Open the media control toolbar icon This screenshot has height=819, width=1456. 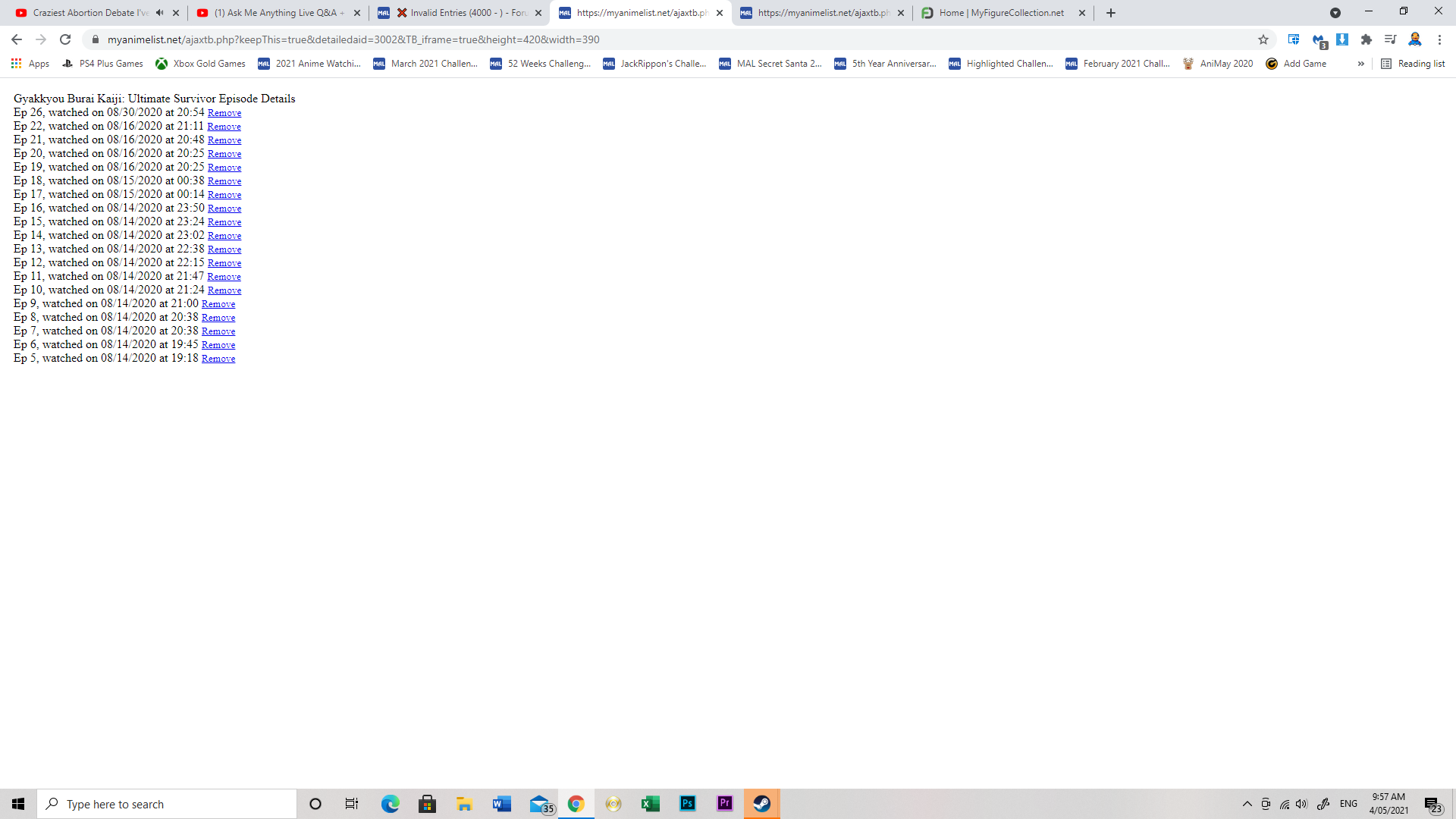1390,39
